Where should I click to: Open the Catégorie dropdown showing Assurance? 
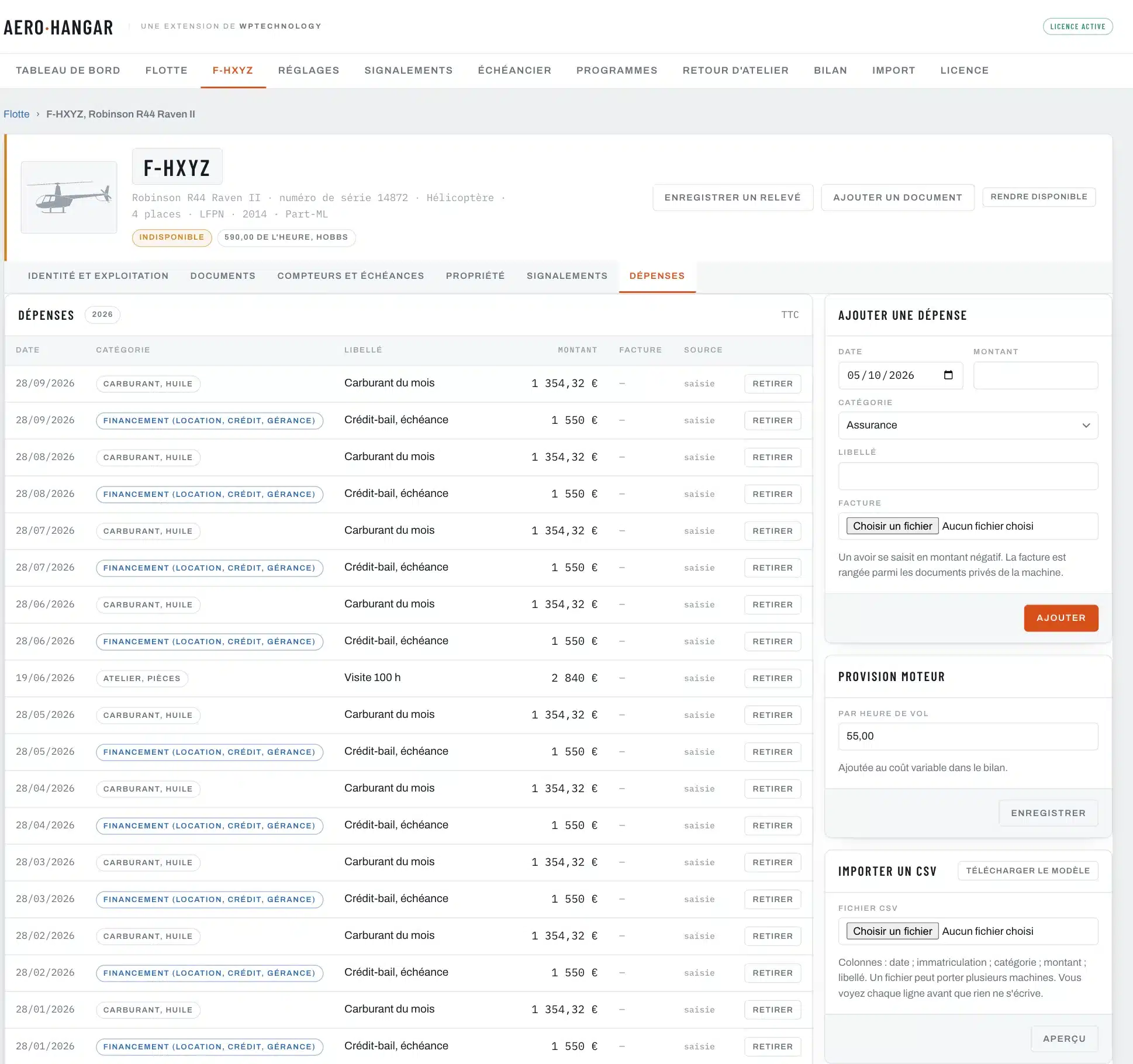click(968, 425)
